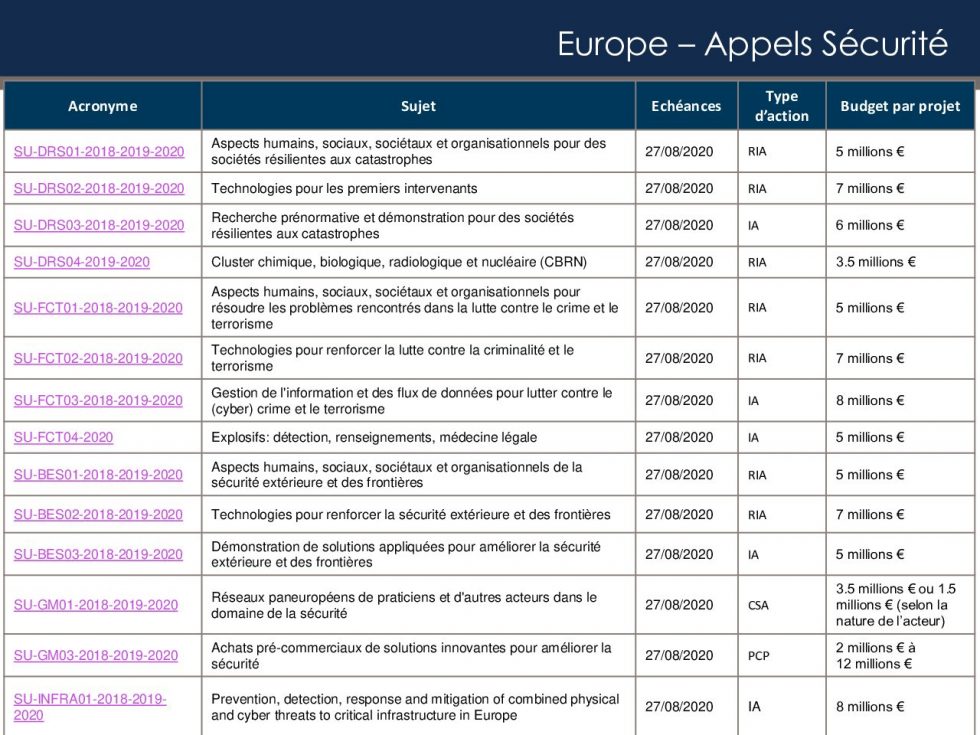980x735 pixels.
Task: Click the SU-BES02-2018-2019-2020 link
Action: [x=98, y=515]
